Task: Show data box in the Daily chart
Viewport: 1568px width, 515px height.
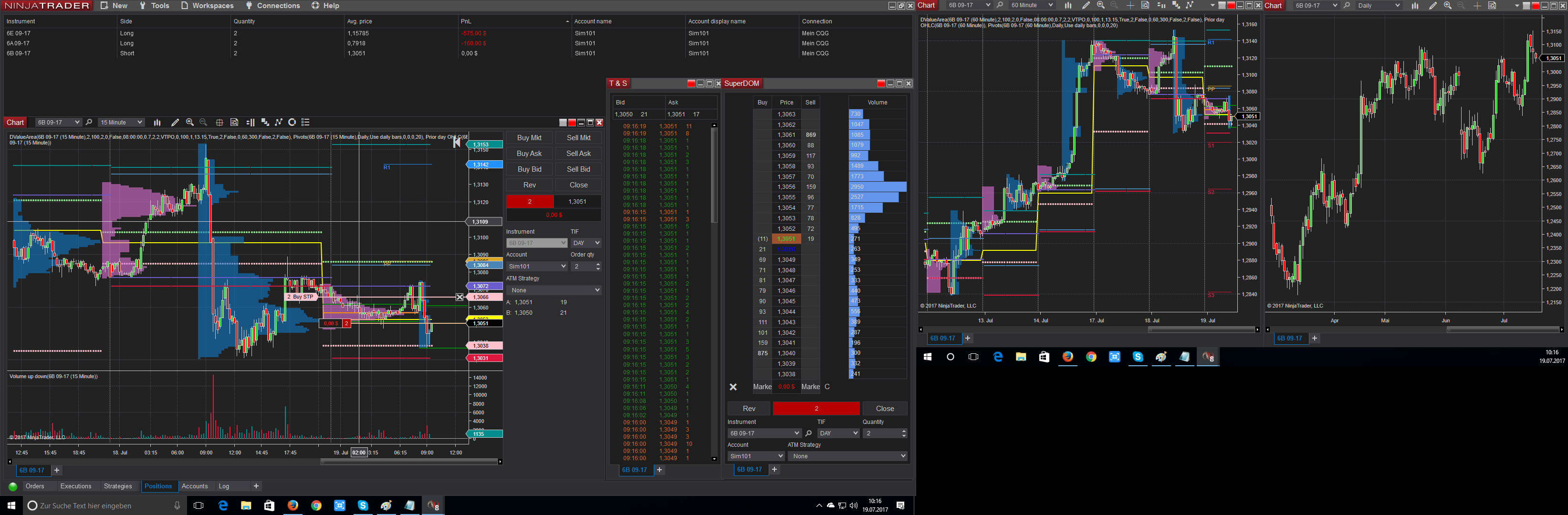Action: pos(1492,5)
